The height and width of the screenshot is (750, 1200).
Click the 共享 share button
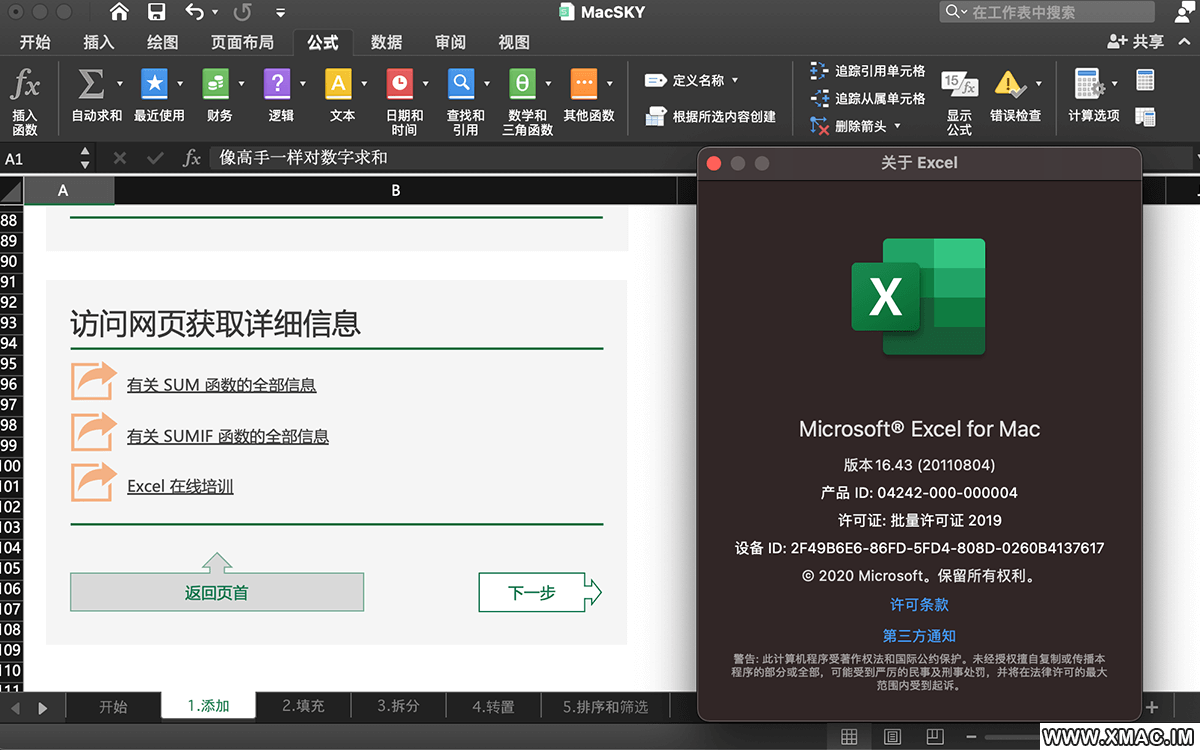1136,42
